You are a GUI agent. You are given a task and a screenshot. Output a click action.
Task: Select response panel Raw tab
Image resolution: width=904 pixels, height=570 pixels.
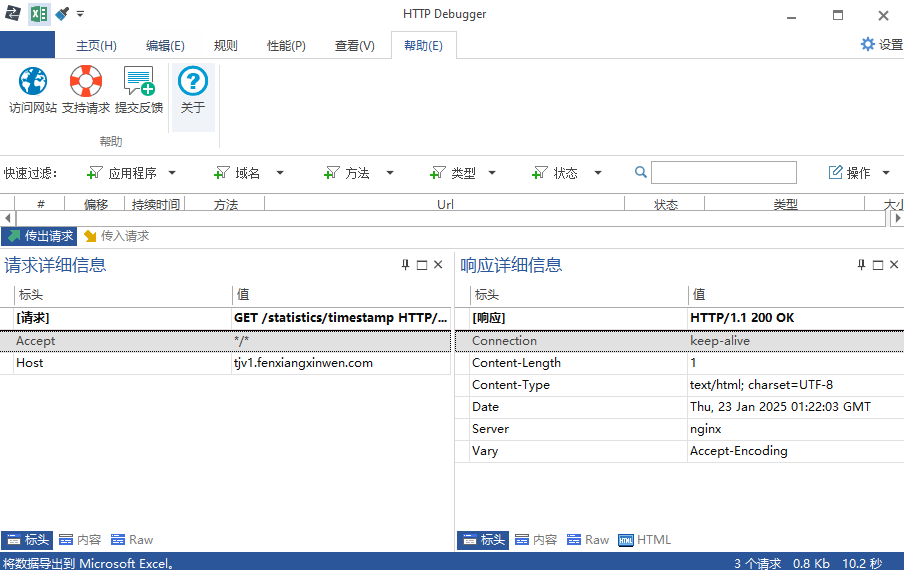(588, 540)
